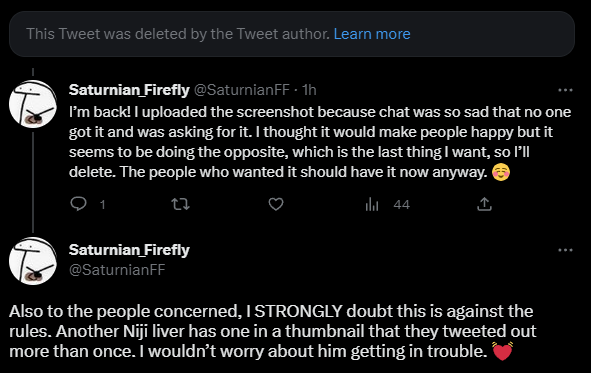Click the @SaturnianFF handle under the bottom name
Screen dimensions: 591x373
117,269
